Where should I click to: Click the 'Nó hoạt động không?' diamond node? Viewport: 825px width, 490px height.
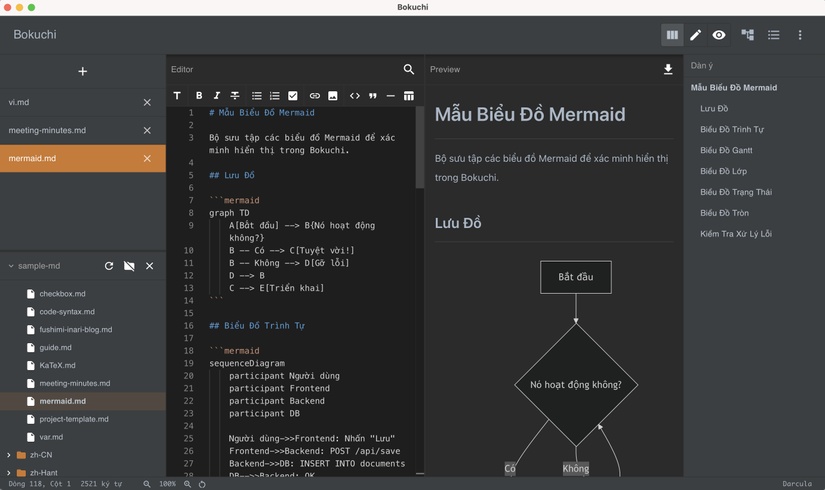576,385
